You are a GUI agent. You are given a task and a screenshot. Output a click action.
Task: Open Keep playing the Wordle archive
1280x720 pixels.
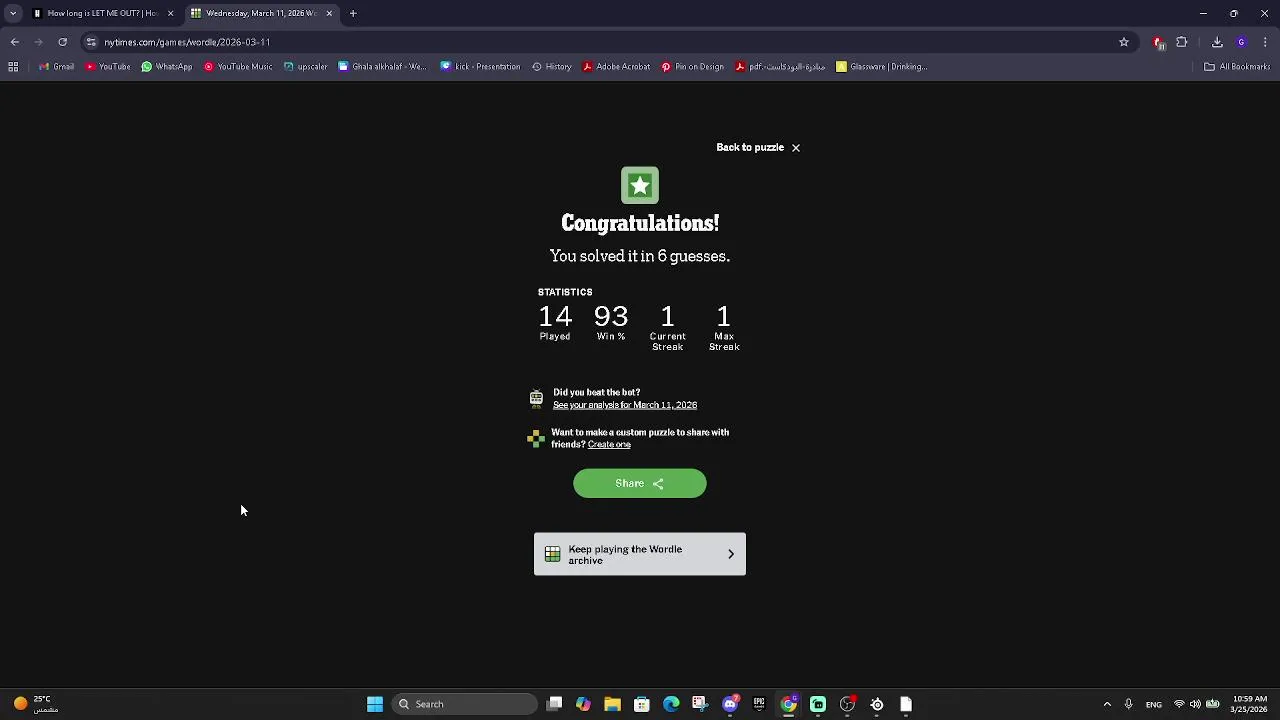pyautogui.click(x=640, y=555)
